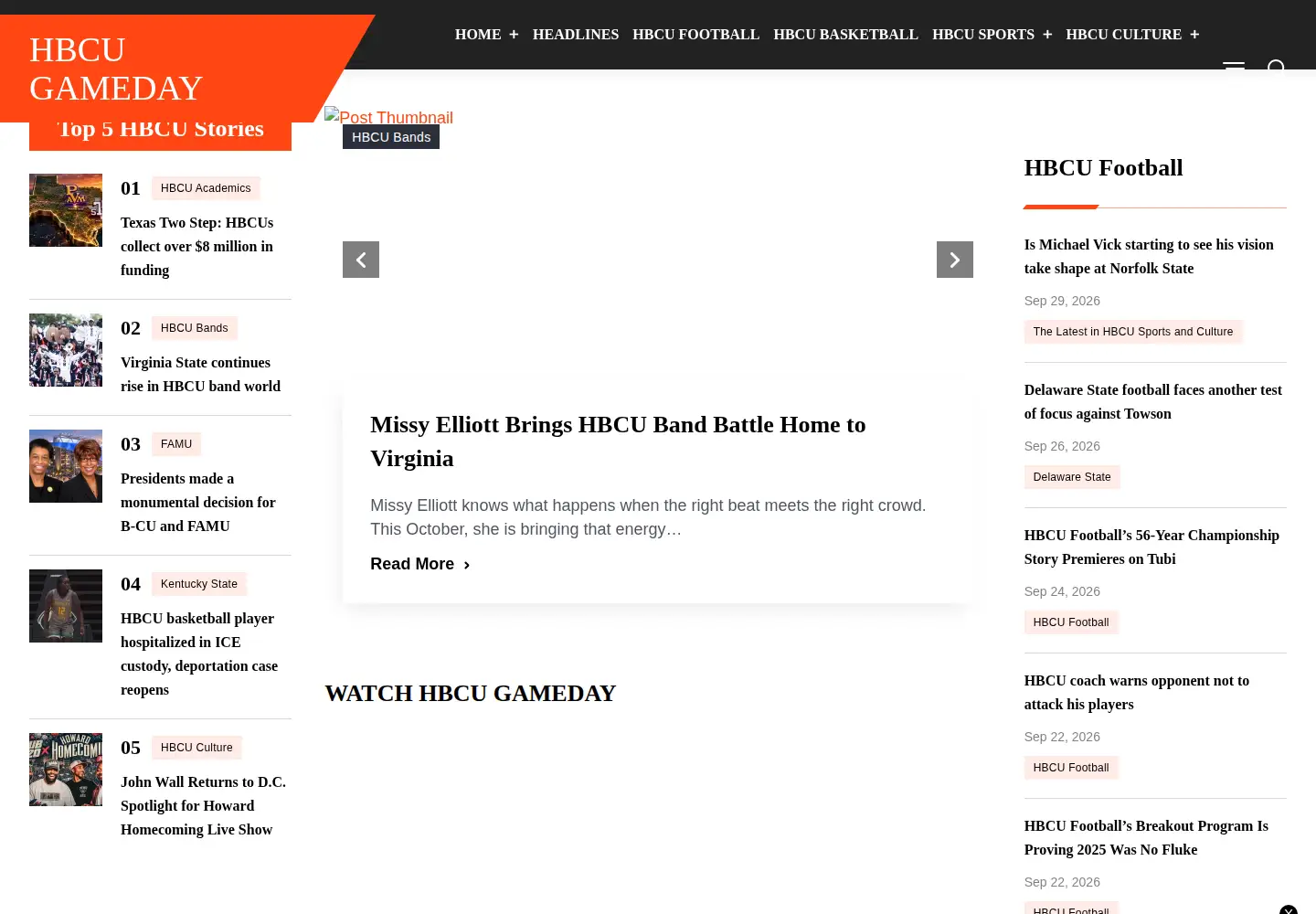Image resolution: width=1316 pixels, height=914 pixels.
Task: Open 'The Latest in HBCU Sports and Culture' tag
Action: tap(1133, 332)
